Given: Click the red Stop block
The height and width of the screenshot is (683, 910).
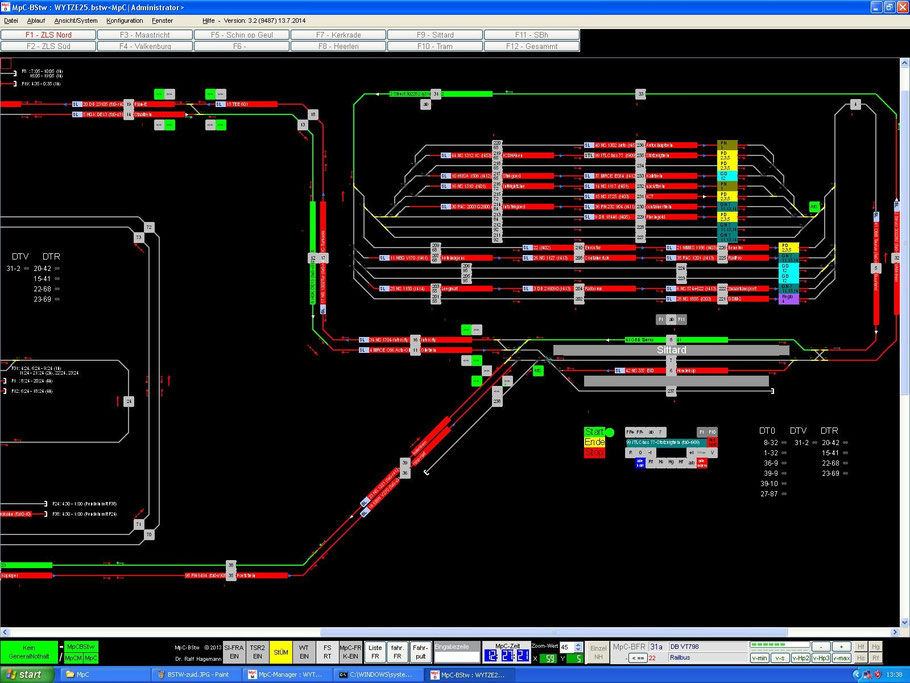Looking at the screenshot, I should coord(594,453).
